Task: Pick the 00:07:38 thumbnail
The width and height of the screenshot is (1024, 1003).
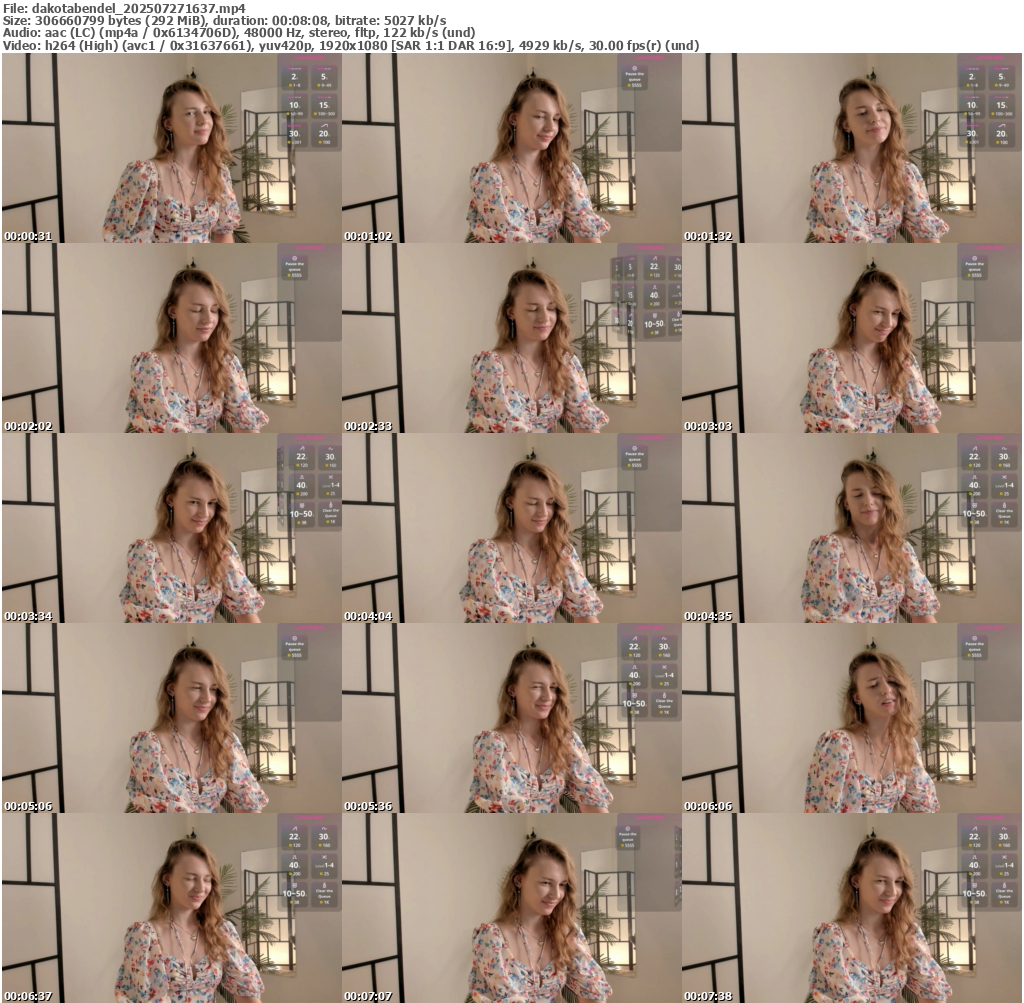Action: [x=852, y=908]
